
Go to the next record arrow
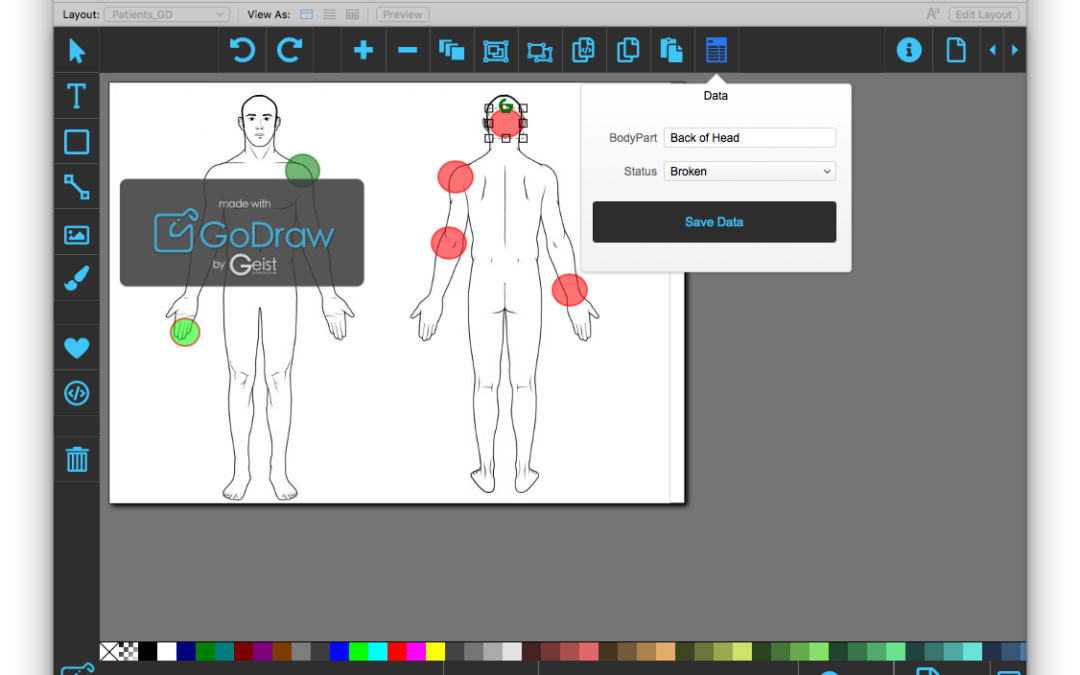[x=1015, y=50]
